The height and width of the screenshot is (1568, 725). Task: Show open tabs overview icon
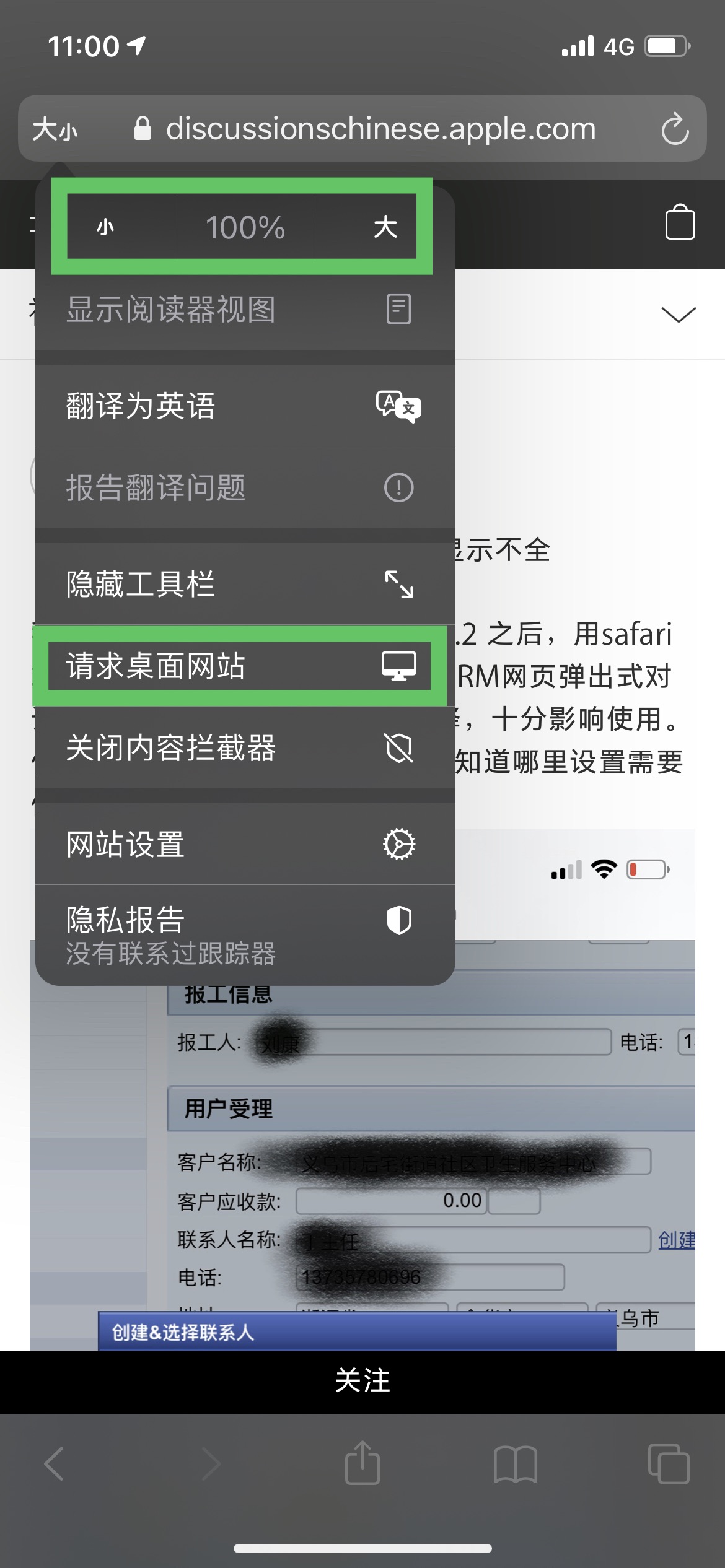[669, 1464]
